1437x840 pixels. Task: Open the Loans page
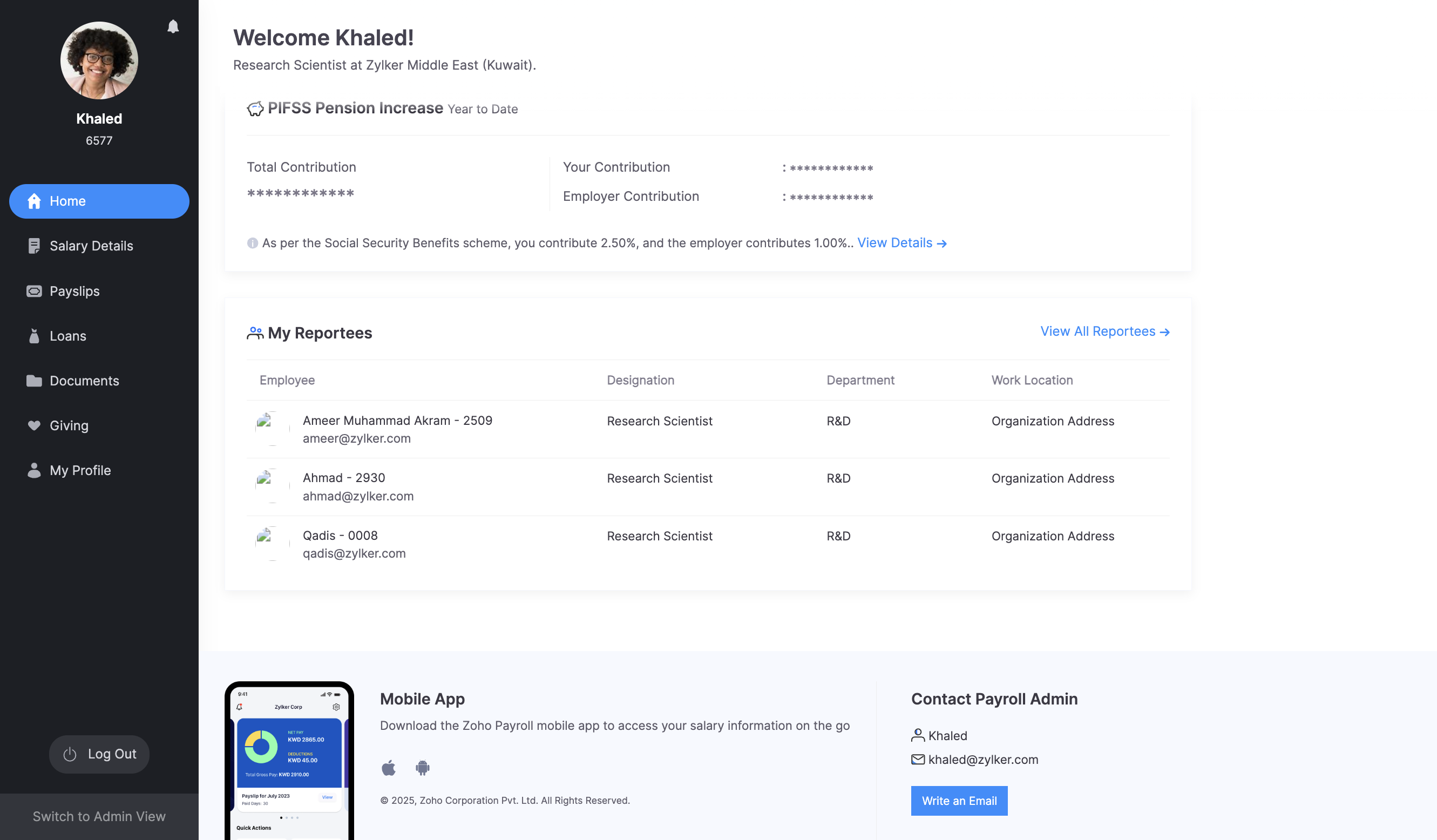(68, 335)
